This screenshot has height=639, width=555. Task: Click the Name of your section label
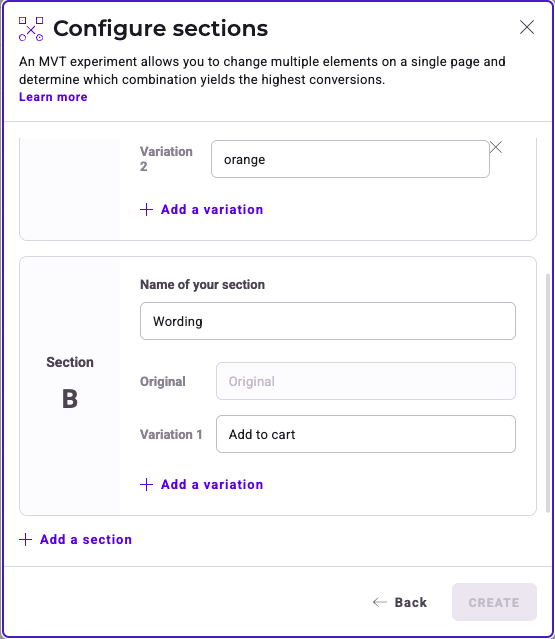203,284
